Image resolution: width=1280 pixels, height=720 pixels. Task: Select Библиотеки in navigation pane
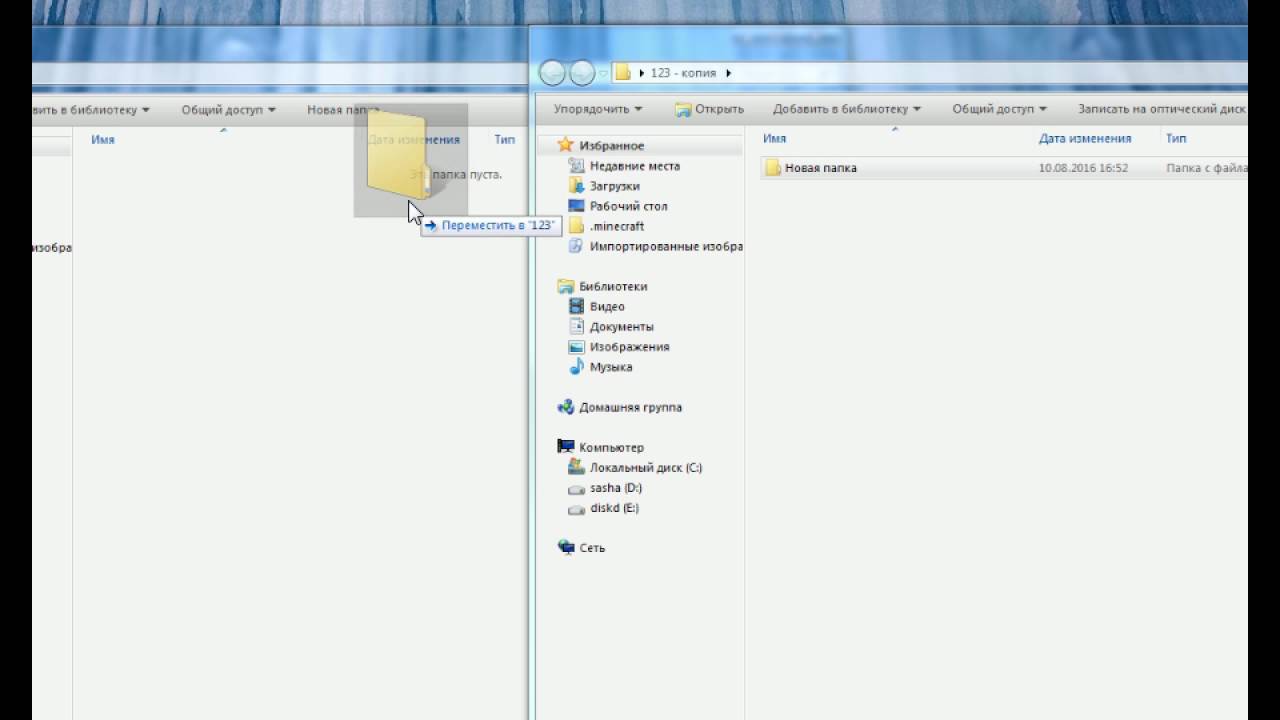(x=613, y=286)
